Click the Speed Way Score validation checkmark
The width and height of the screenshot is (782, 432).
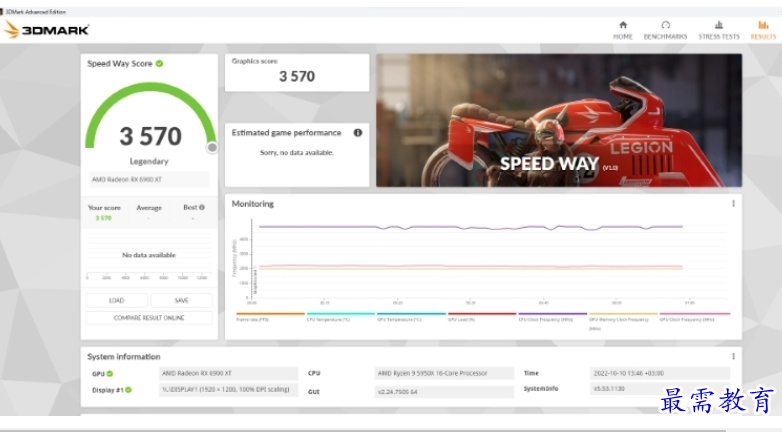[x=159, y=63]
